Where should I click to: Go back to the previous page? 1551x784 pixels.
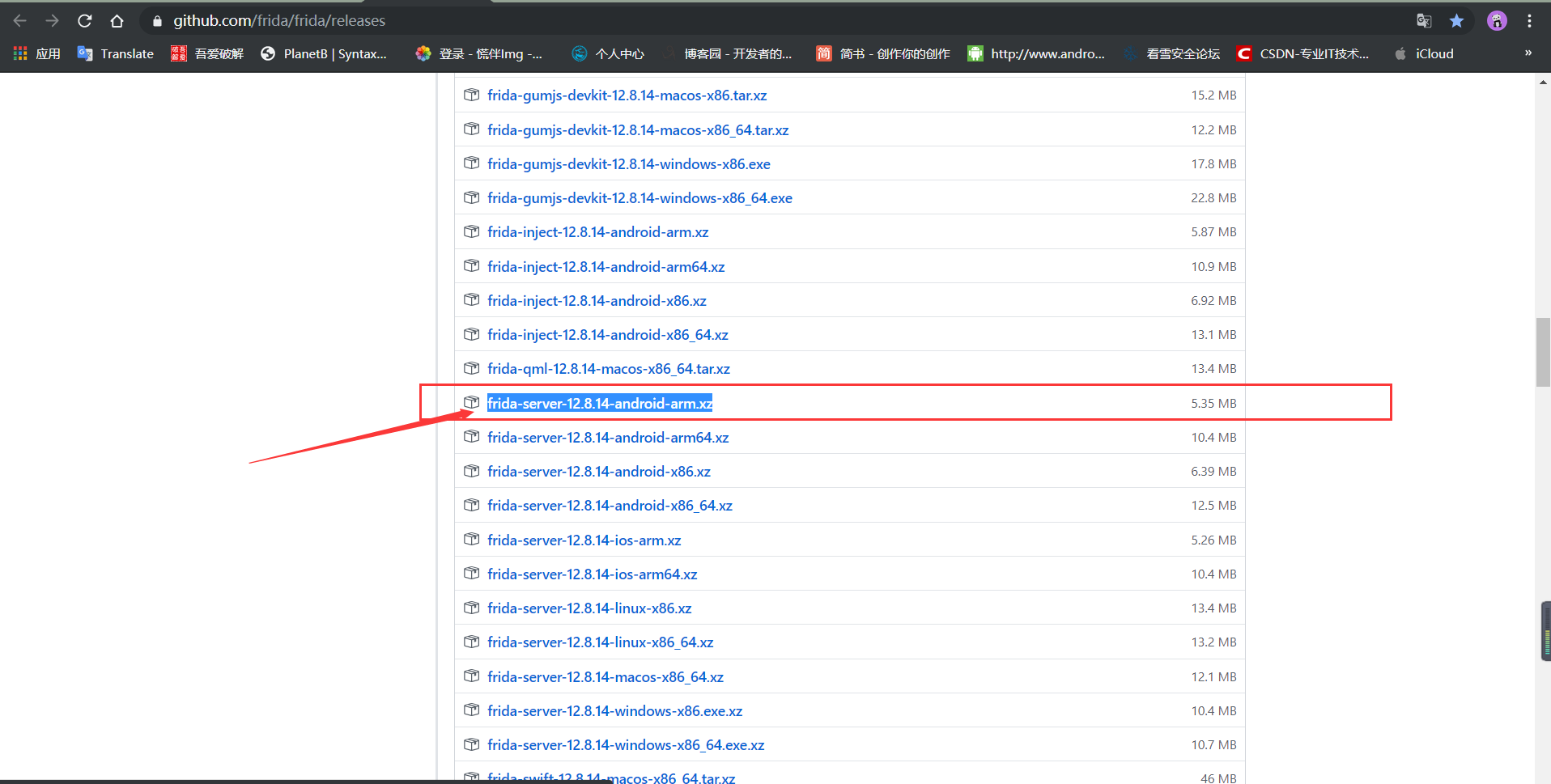[x=20, y=21]
